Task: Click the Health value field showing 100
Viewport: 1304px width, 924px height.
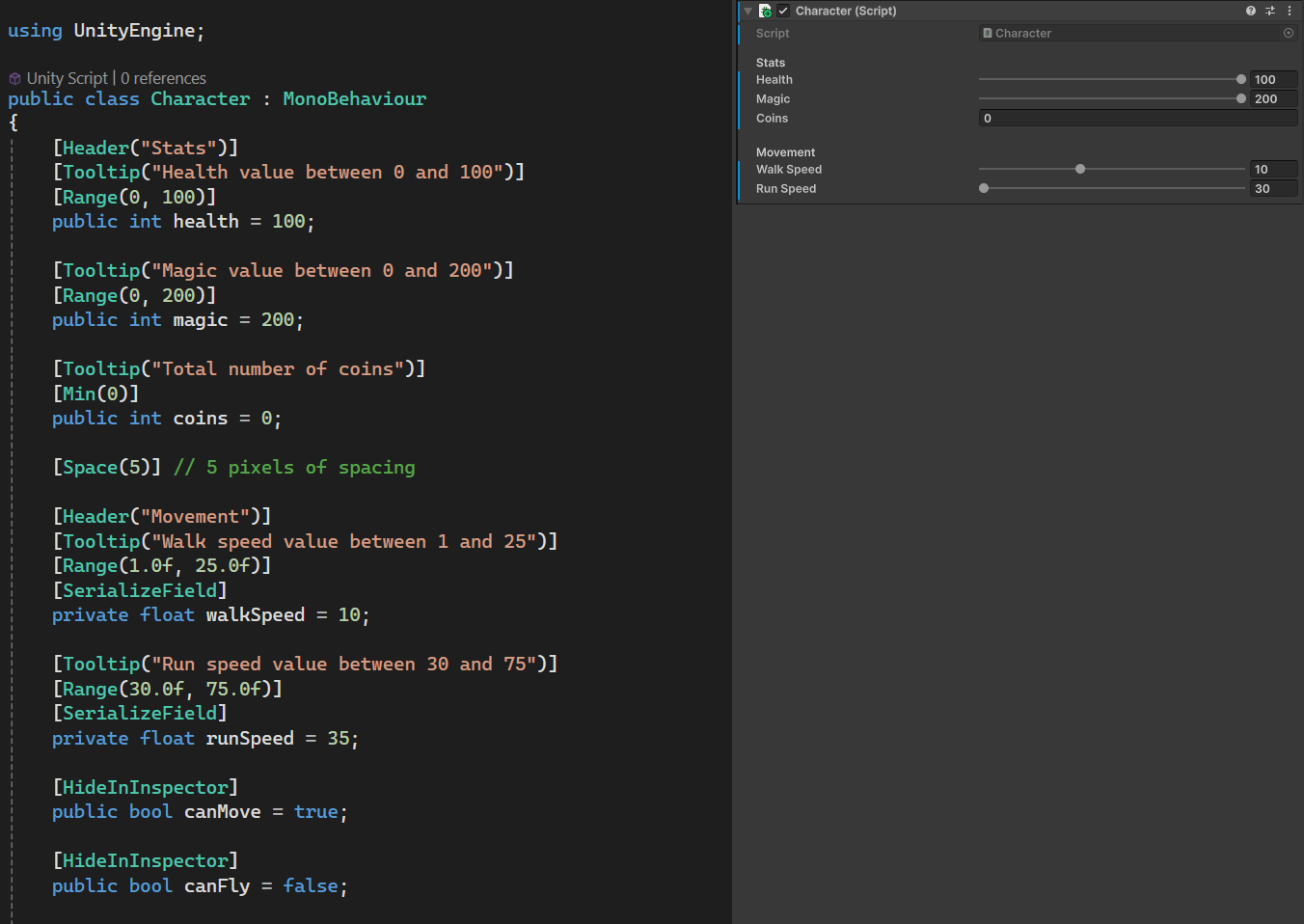Action: (x=1274, y=79)
